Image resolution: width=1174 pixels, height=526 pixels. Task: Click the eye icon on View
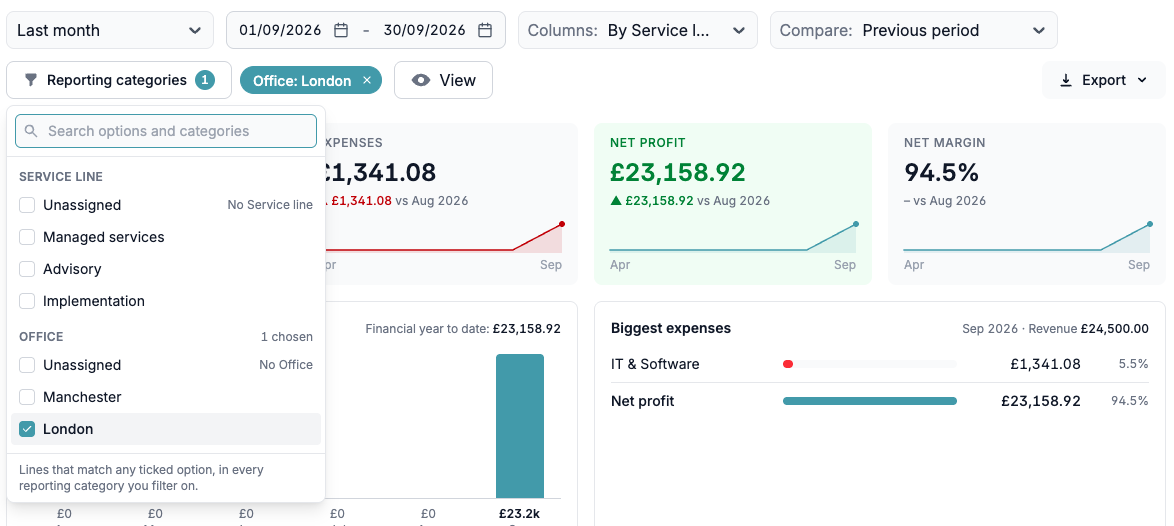[421, 80]
